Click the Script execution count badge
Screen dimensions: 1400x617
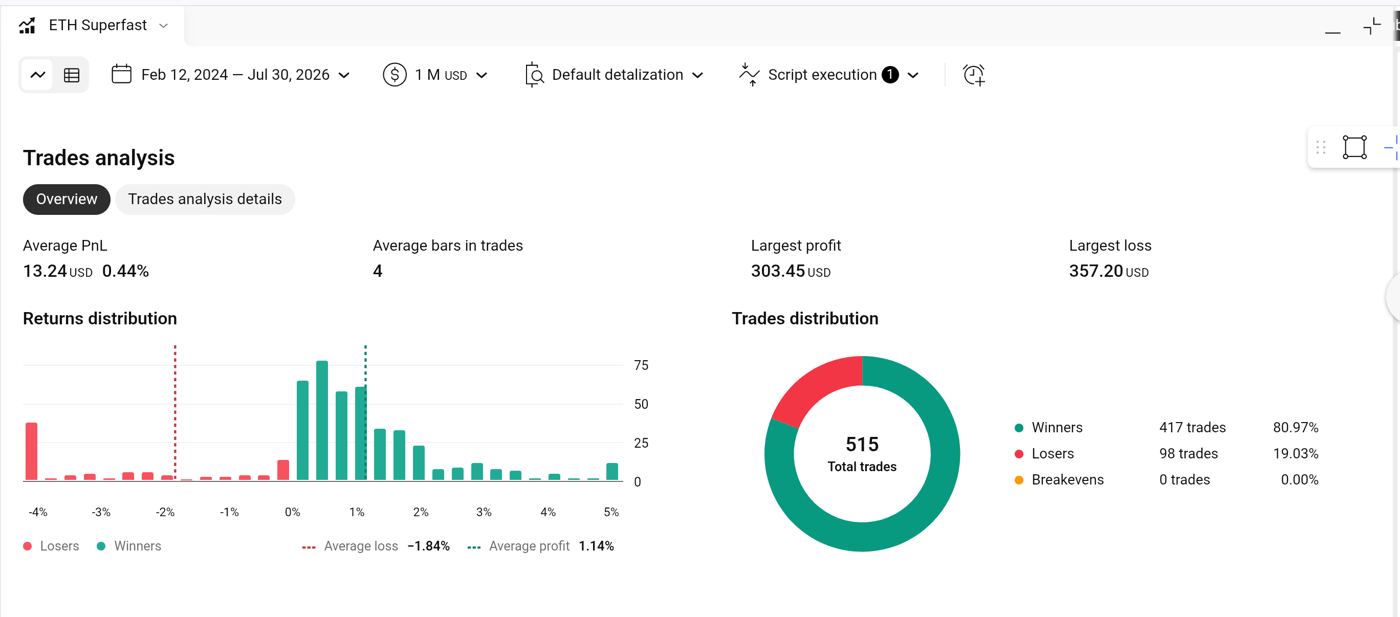(890, 75)
